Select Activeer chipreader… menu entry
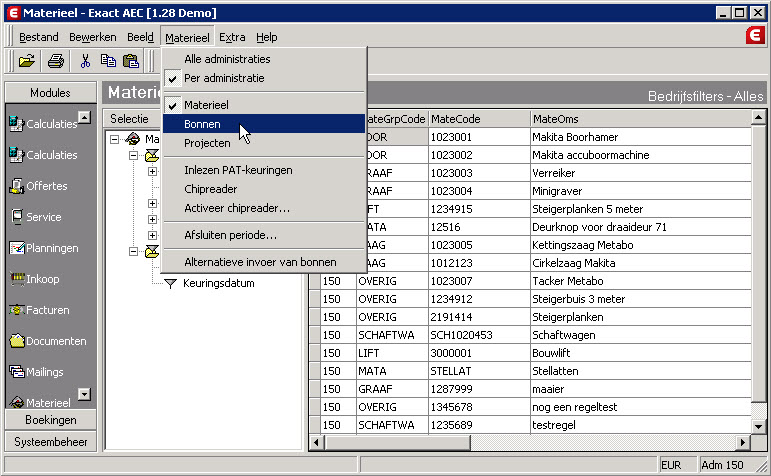Viewport: 771px width, 476px height. [264, 208]
